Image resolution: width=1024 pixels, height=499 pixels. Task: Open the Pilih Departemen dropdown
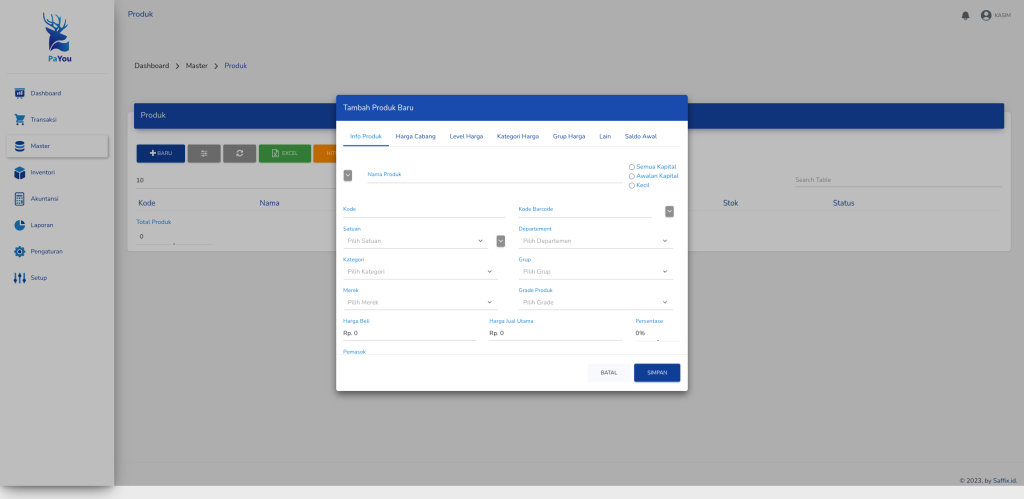coord(596,241)
